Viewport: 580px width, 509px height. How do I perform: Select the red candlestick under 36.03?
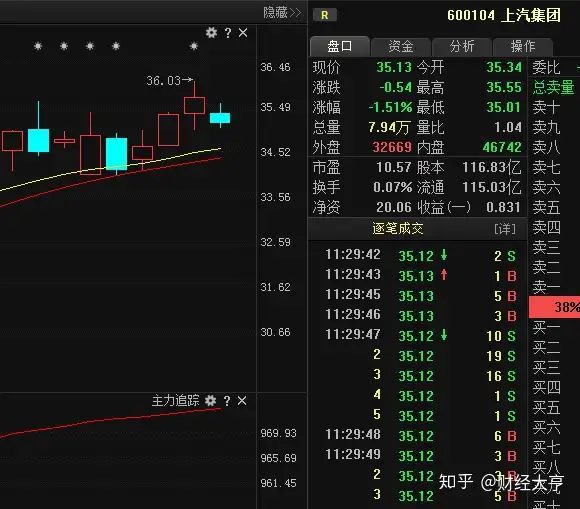(195, 105)
